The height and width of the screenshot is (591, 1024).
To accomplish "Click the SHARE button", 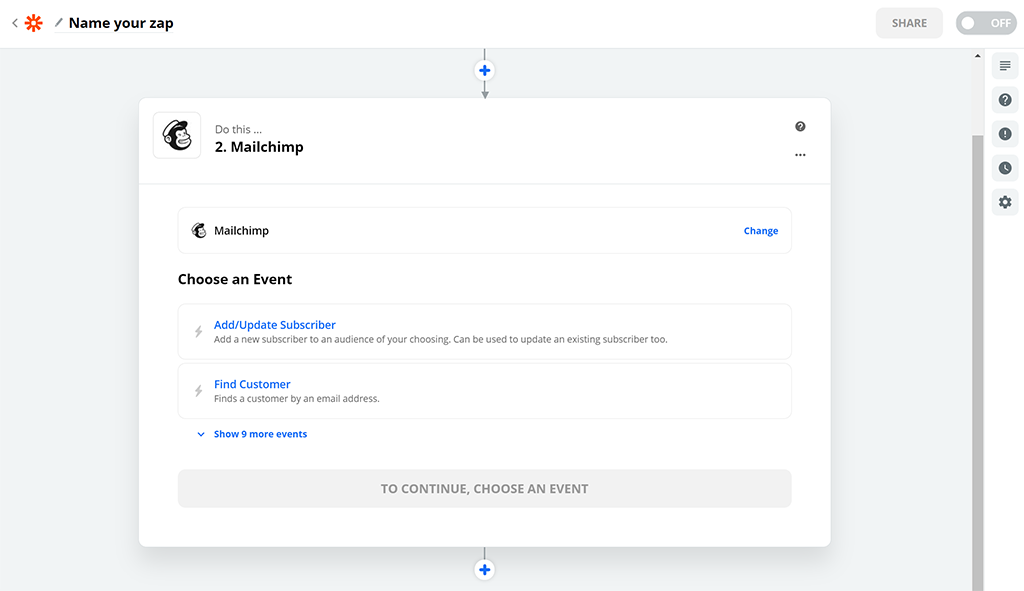I will [x=908, y=22].
